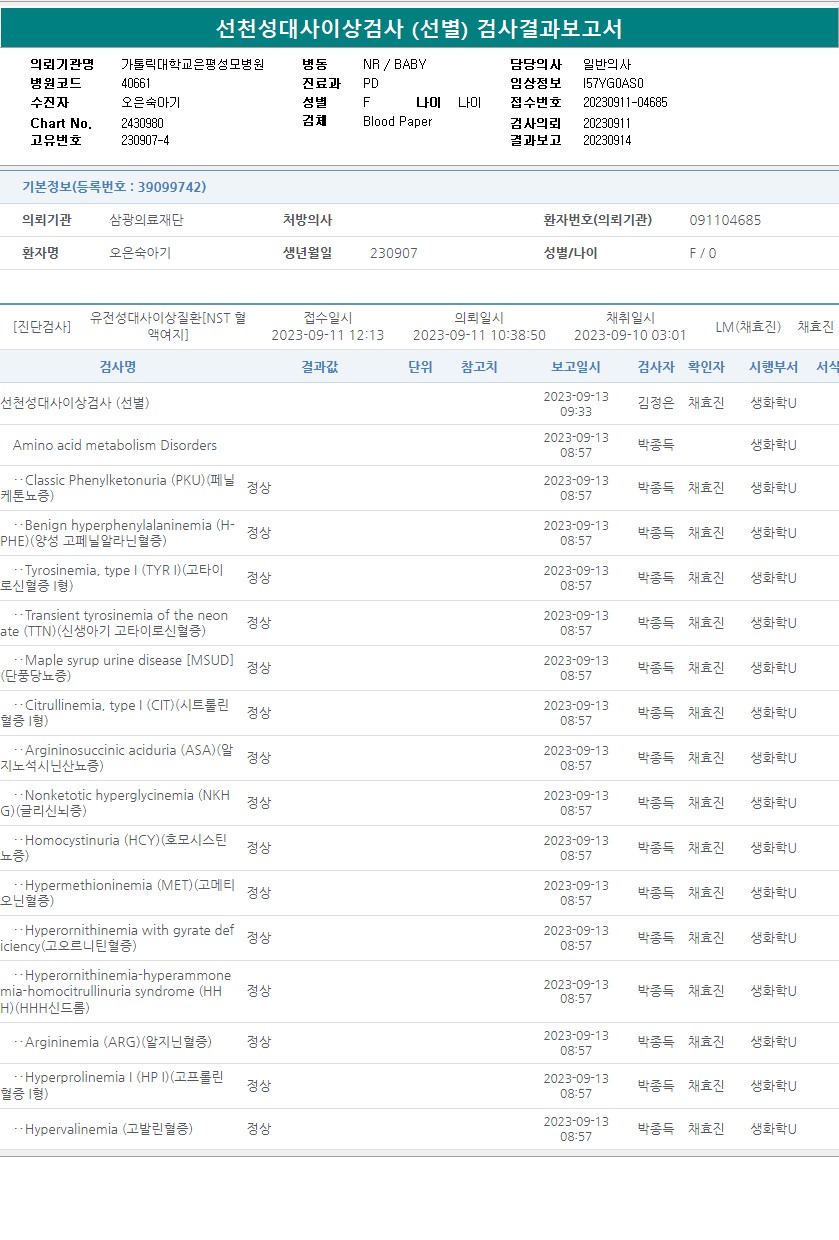Click the 결과값 column header
Screen dimensions: 839x1240
tap(319, 367)
